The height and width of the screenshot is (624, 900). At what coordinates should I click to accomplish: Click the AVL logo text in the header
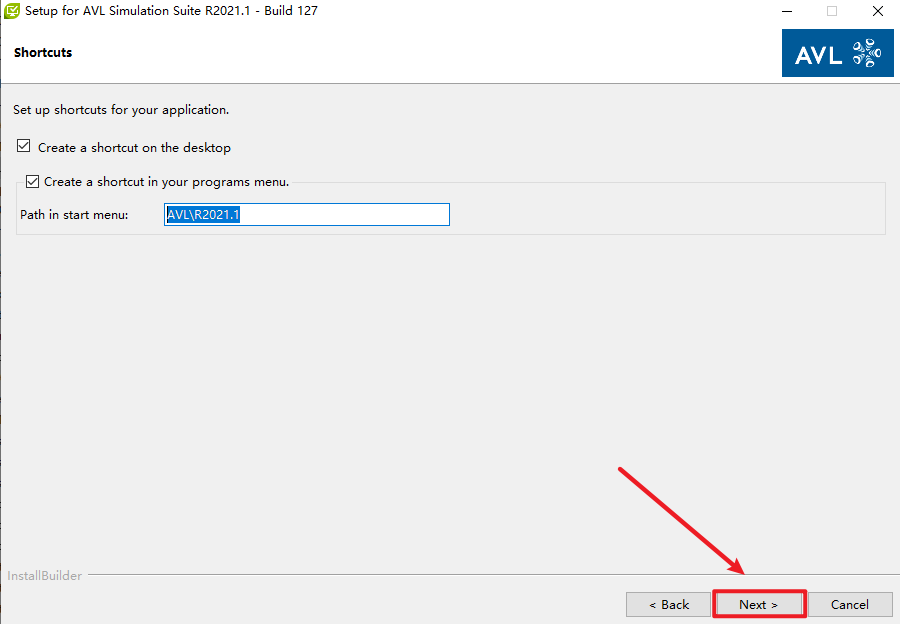[817, 56]
